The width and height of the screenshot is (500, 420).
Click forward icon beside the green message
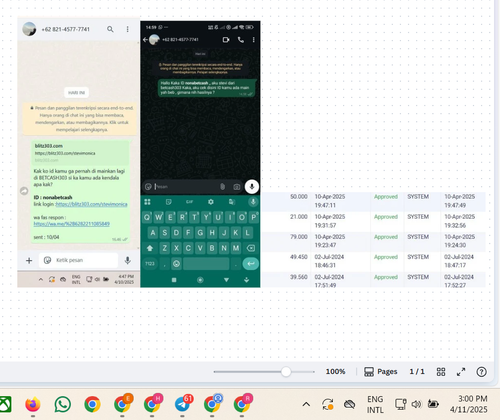point(24,191)
